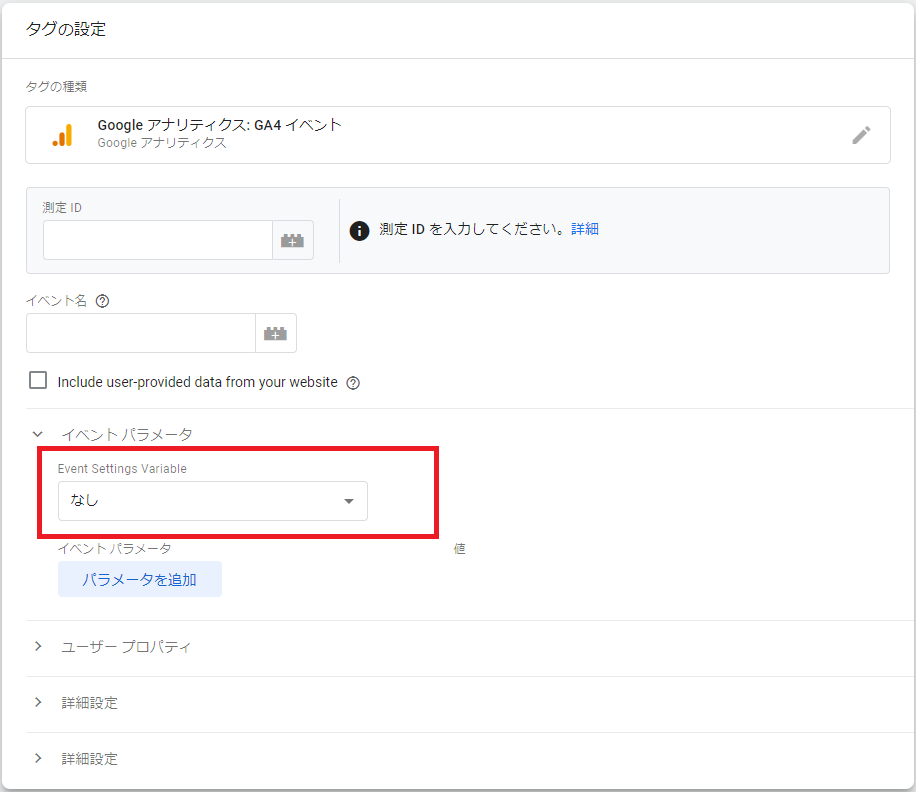Open the 詳細 link about 測定 ID

point(585,229)
